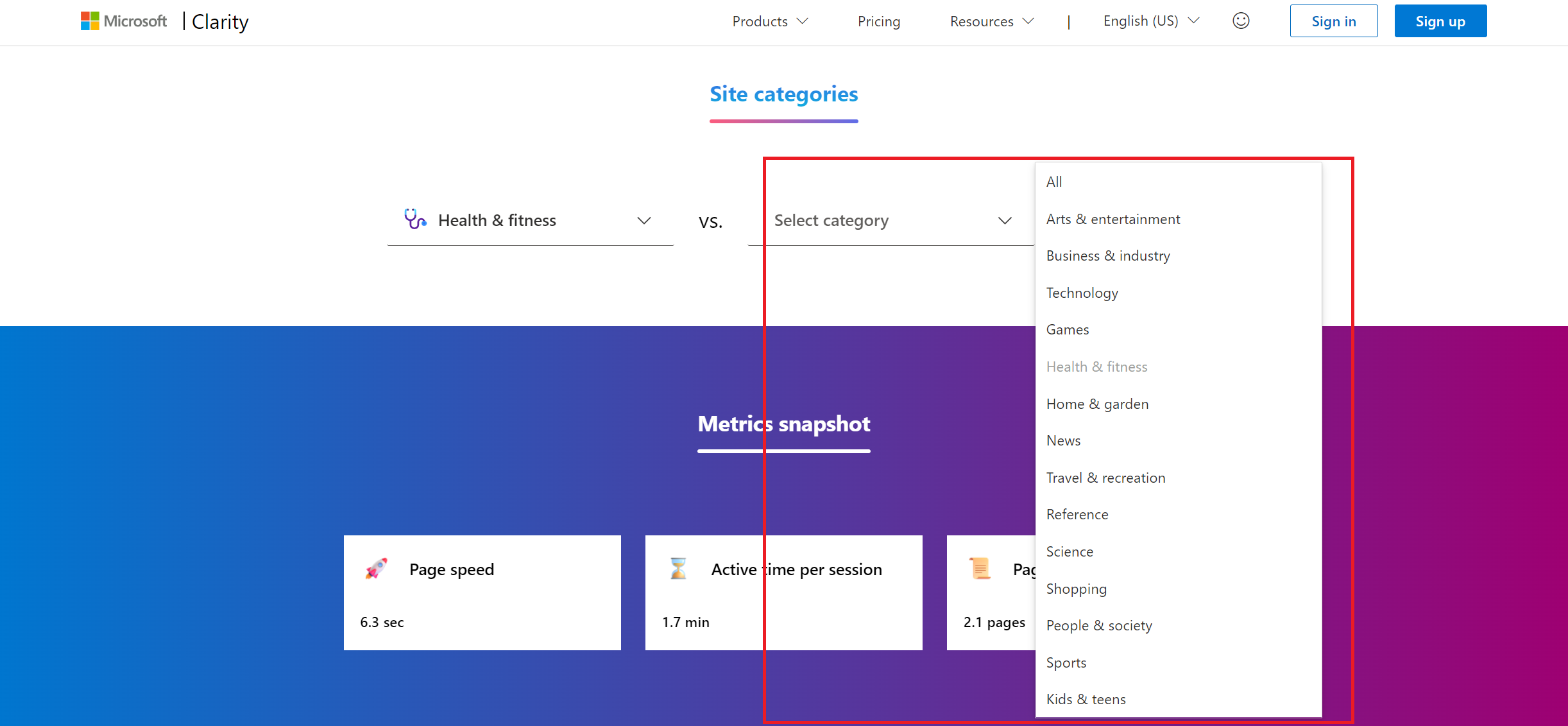Image resolution: width=1568 pixels, height=726 pixels.
Task: Select Technology in category list
Action: (1082, 293)
